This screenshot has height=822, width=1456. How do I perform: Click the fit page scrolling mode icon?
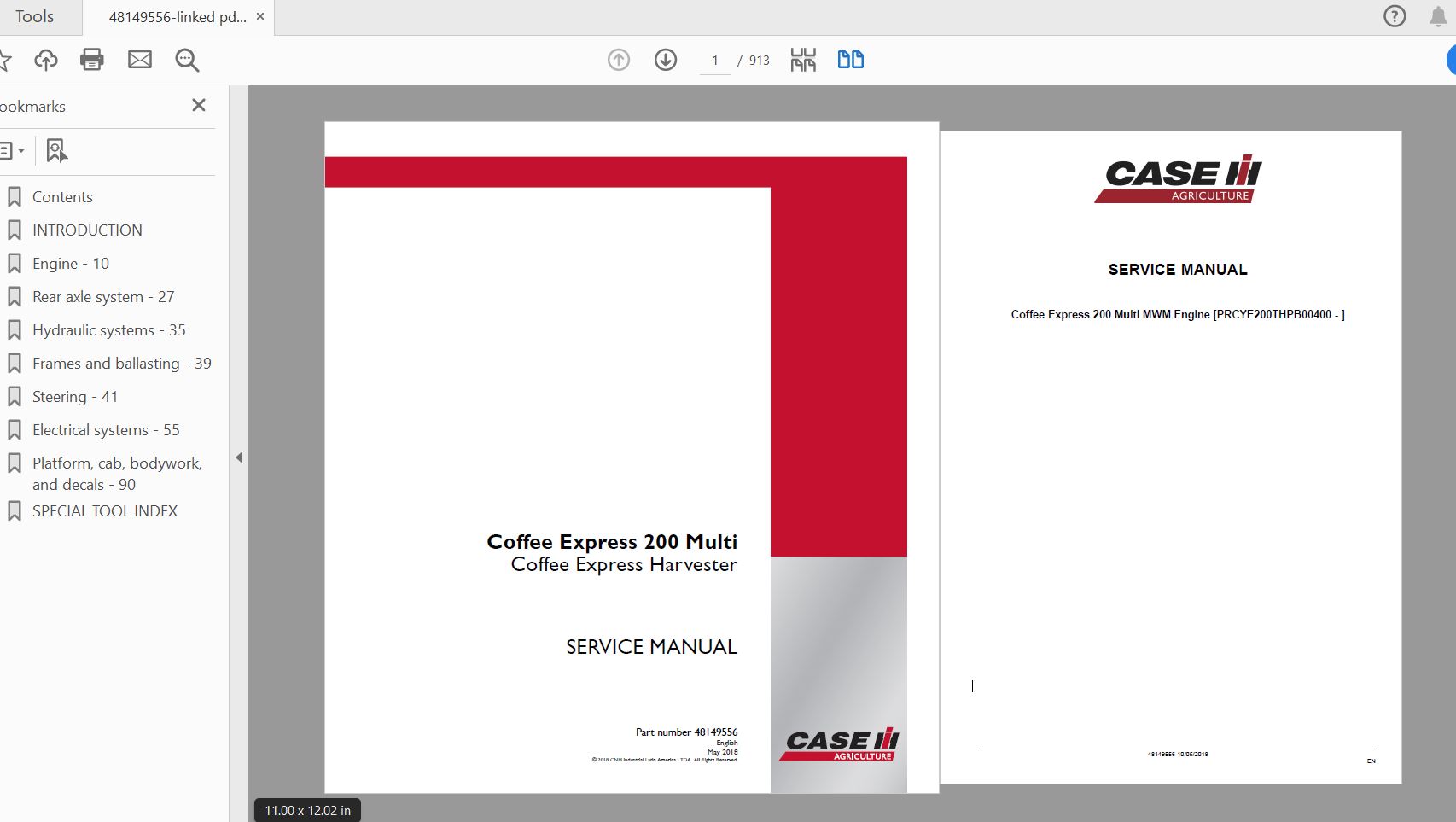[x=803, y=60]
